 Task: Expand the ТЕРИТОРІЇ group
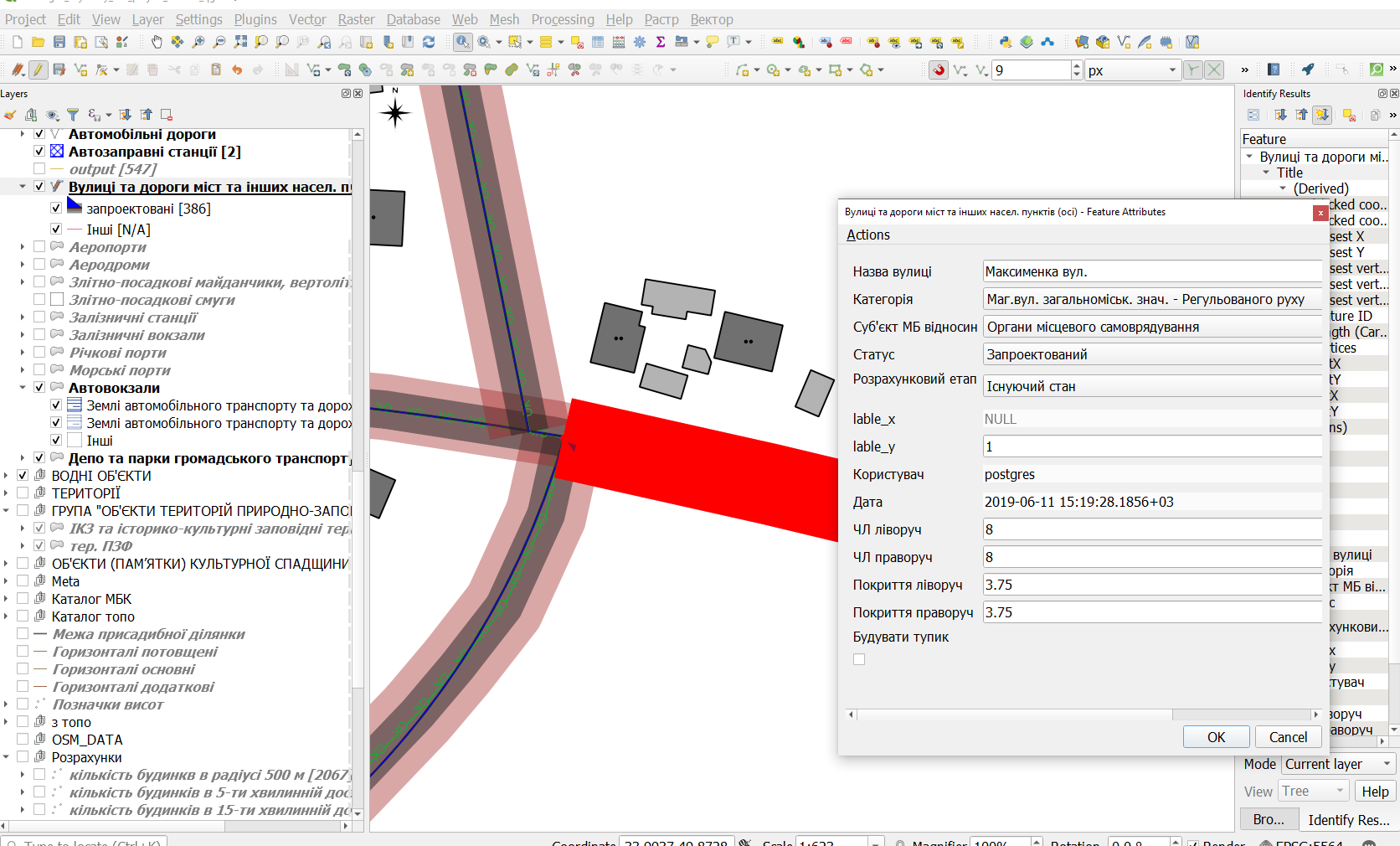pyautogui.click(x=6, y=493)
